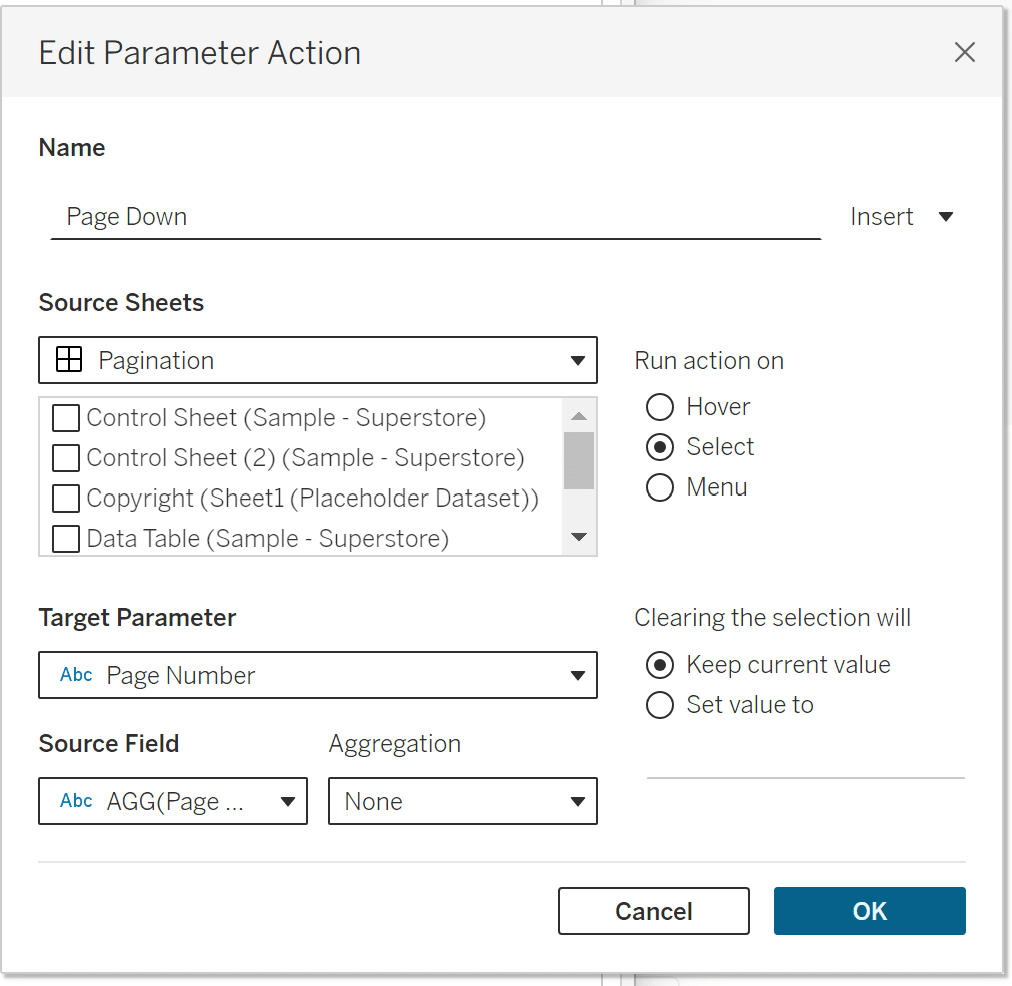Select the Menu run action option
The height and width of the screenshot is (986, 1012).
pyautogui.click(x=660, y=488)
